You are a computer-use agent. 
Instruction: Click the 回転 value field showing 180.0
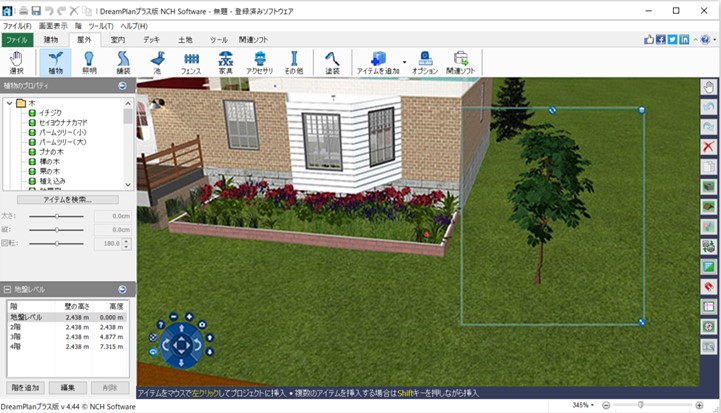(108, 243)
